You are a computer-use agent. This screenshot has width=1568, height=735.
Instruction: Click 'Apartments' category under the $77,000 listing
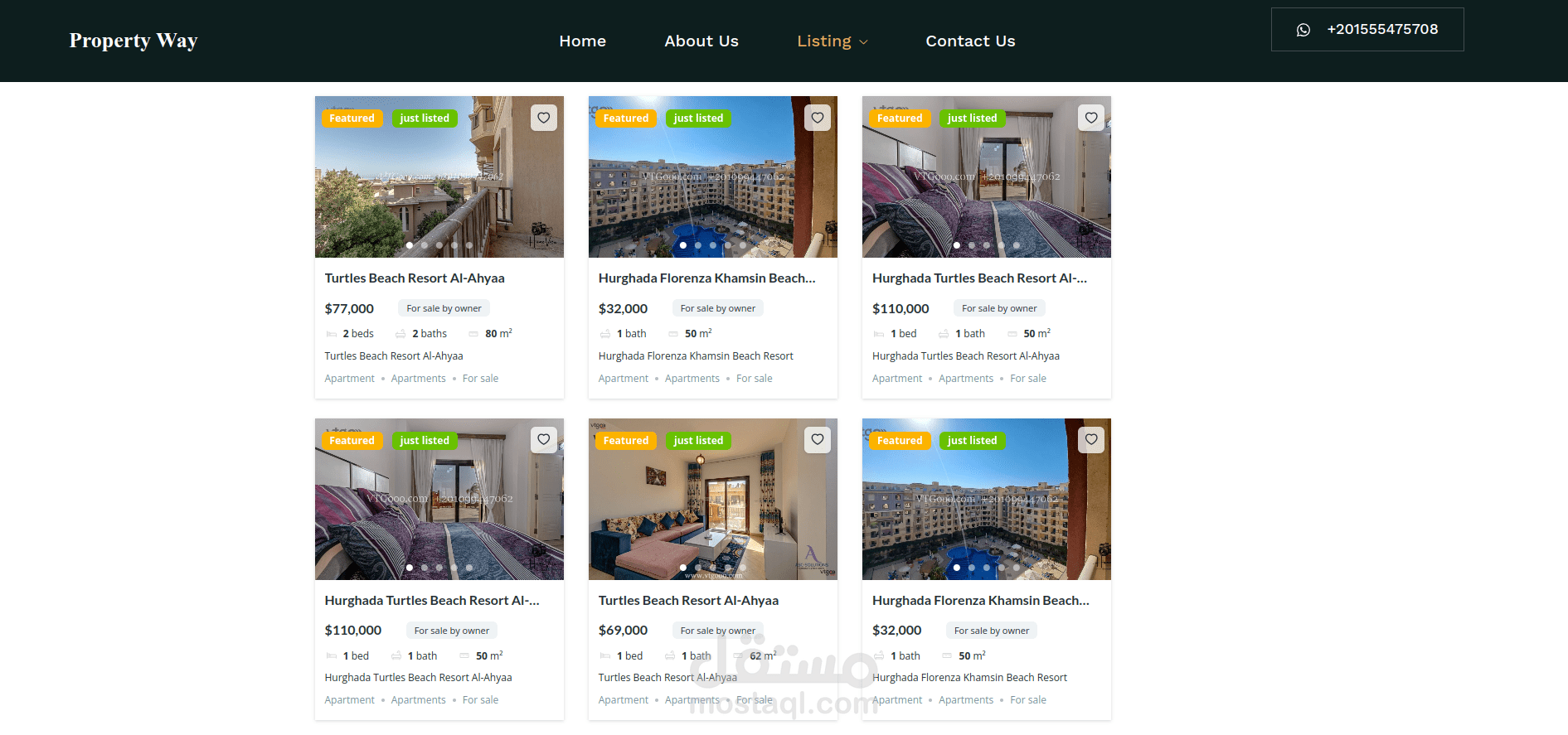[419, 379]
